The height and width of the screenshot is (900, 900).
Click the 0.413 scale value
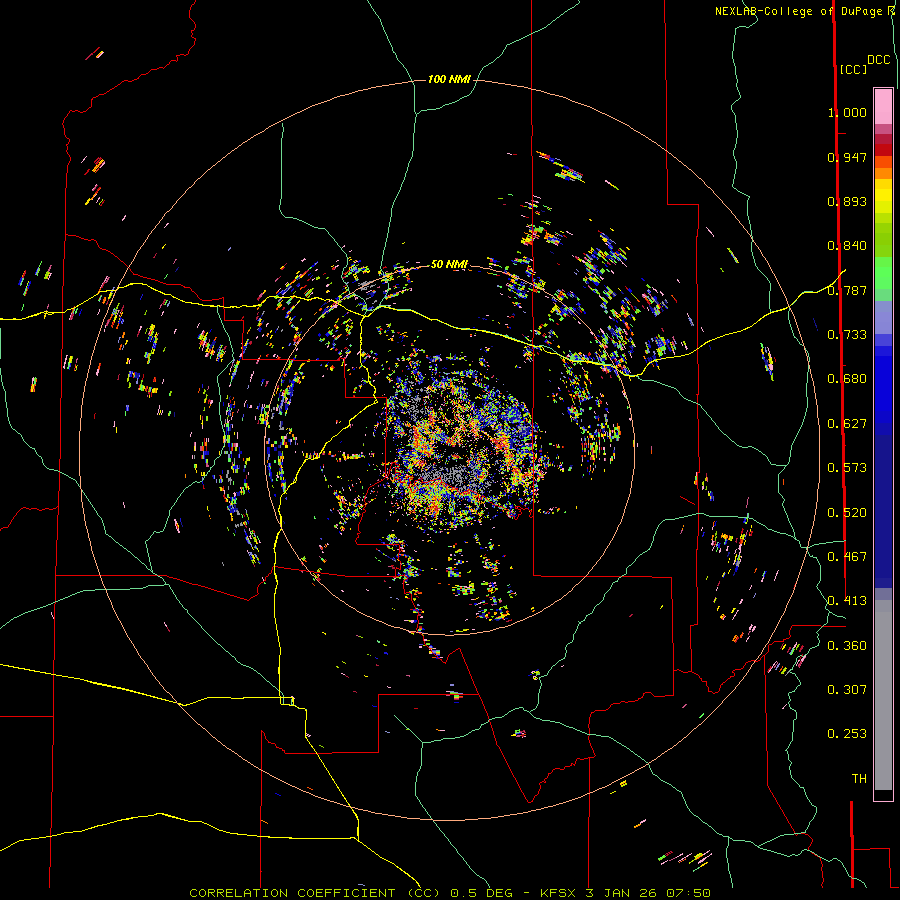pyautogui.click(x=847, y=601)
